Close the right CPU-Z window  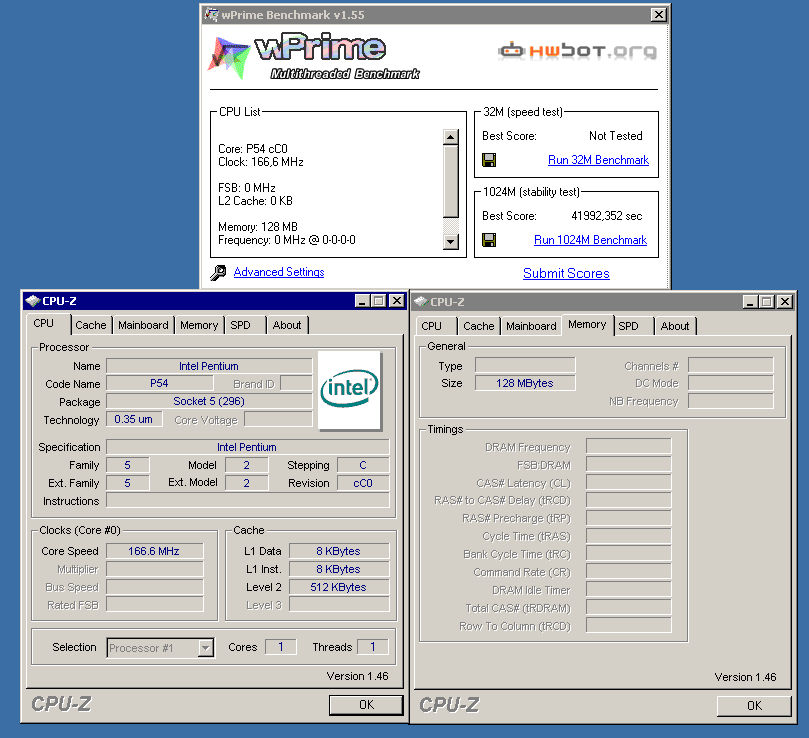pos(784,302)
